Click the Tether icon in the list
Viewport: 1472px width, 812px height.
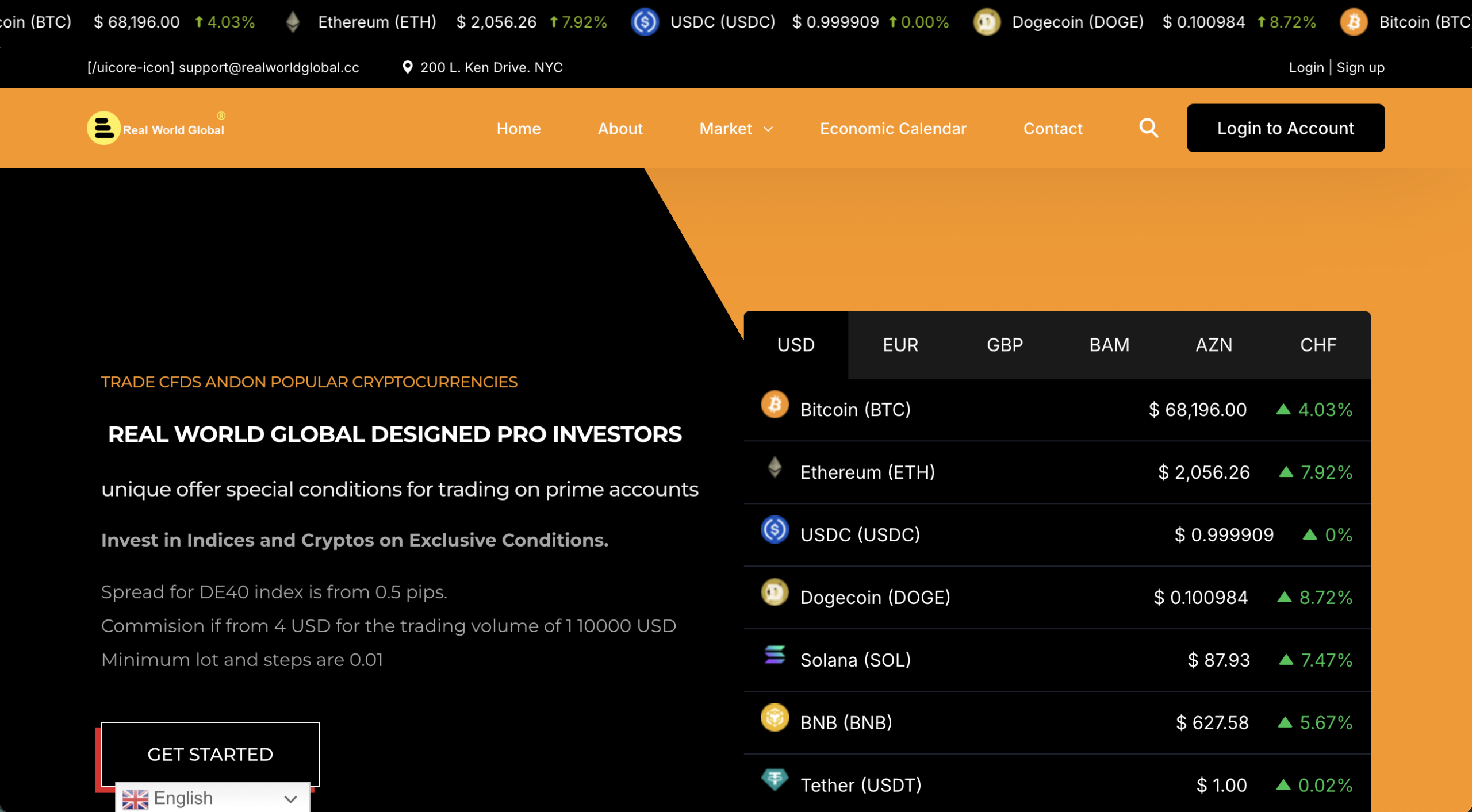(775, 781)
